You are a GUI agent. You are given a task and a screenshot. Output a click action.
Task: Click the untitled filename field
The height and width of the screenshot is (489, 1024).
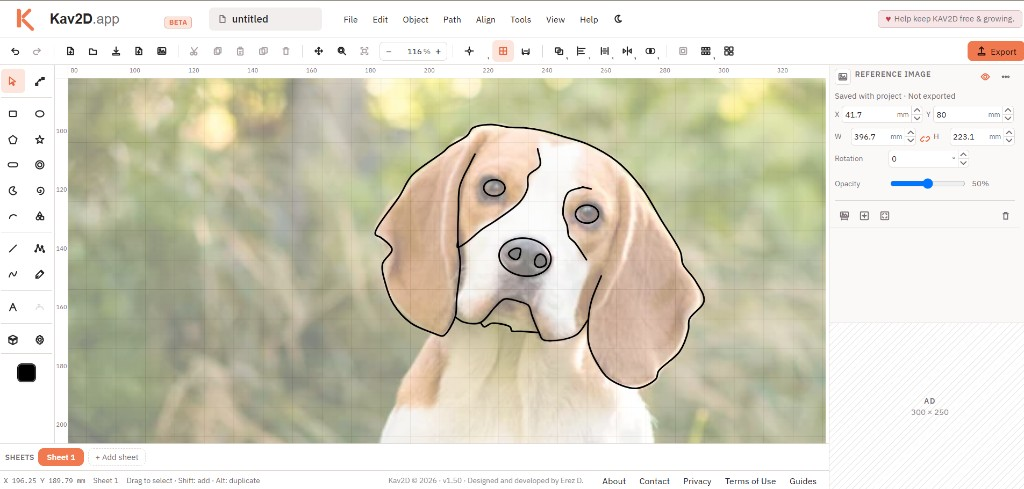(x=265, y=19)
